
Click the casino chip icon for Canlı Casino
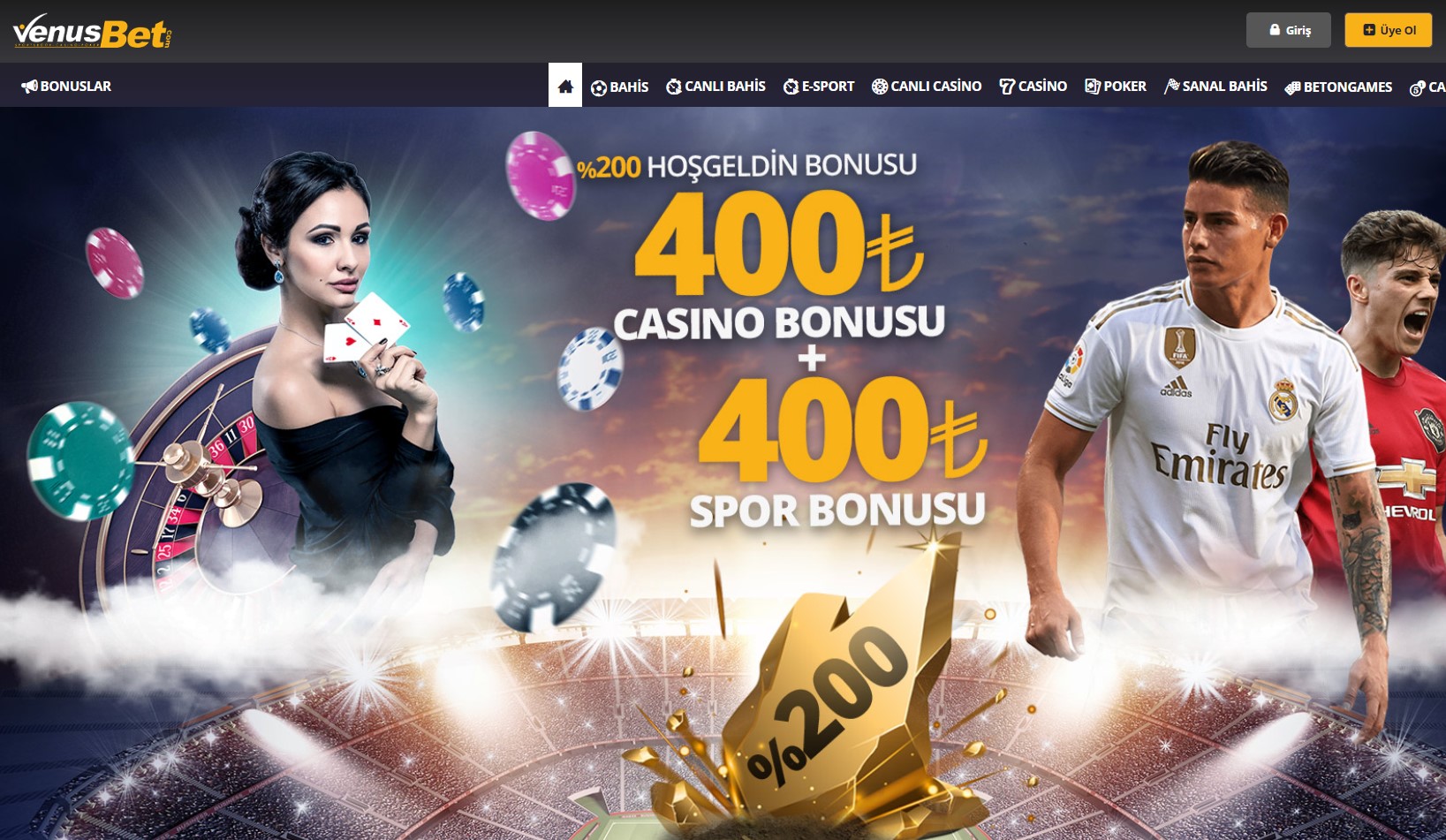pos(880,87)
